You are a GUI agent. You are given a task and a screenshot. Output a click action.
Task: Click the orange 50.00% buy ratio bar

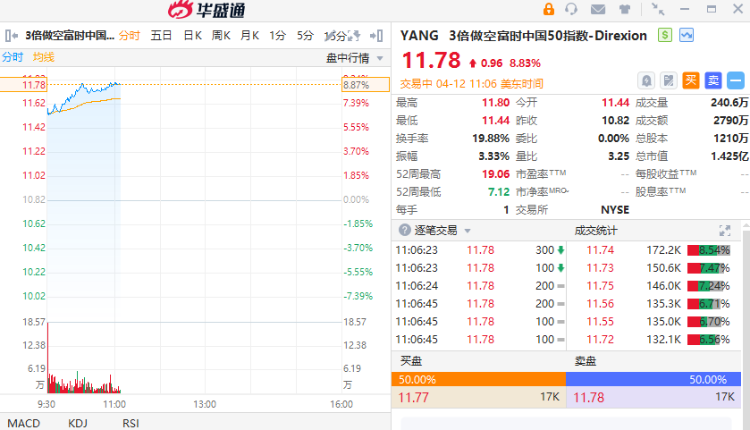coord(478,380)
